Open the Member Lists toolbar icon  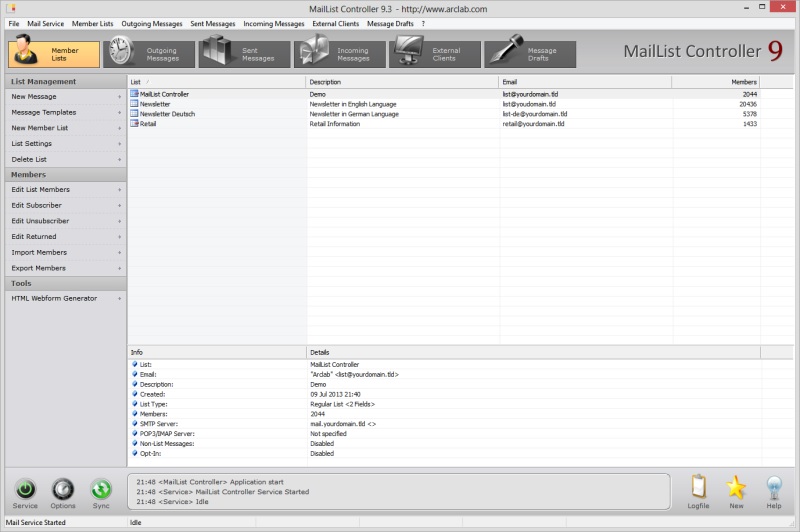[26, 49]
